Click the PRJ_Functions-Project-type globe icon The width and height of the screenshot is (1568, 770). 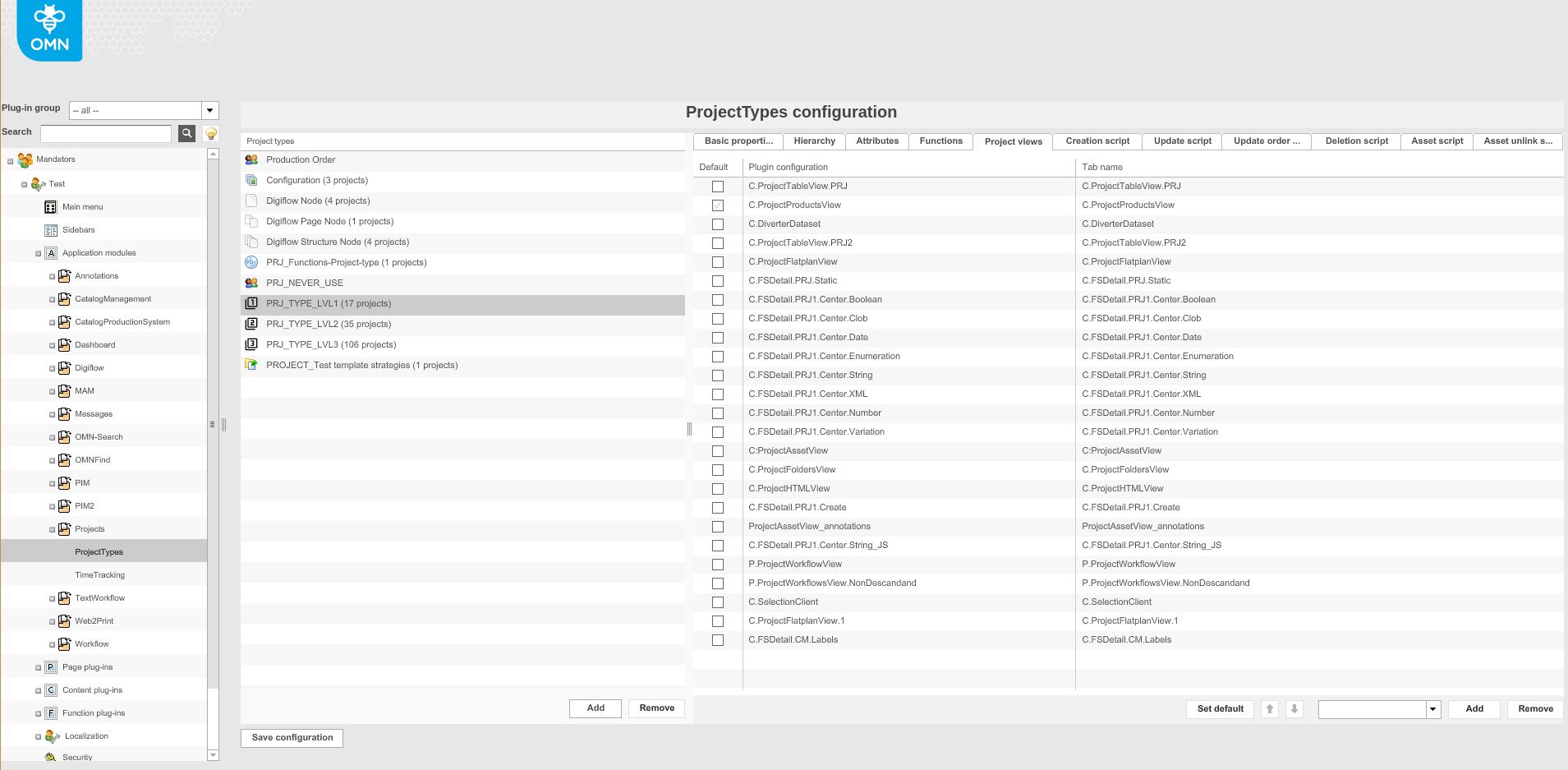tap(251, 262)
